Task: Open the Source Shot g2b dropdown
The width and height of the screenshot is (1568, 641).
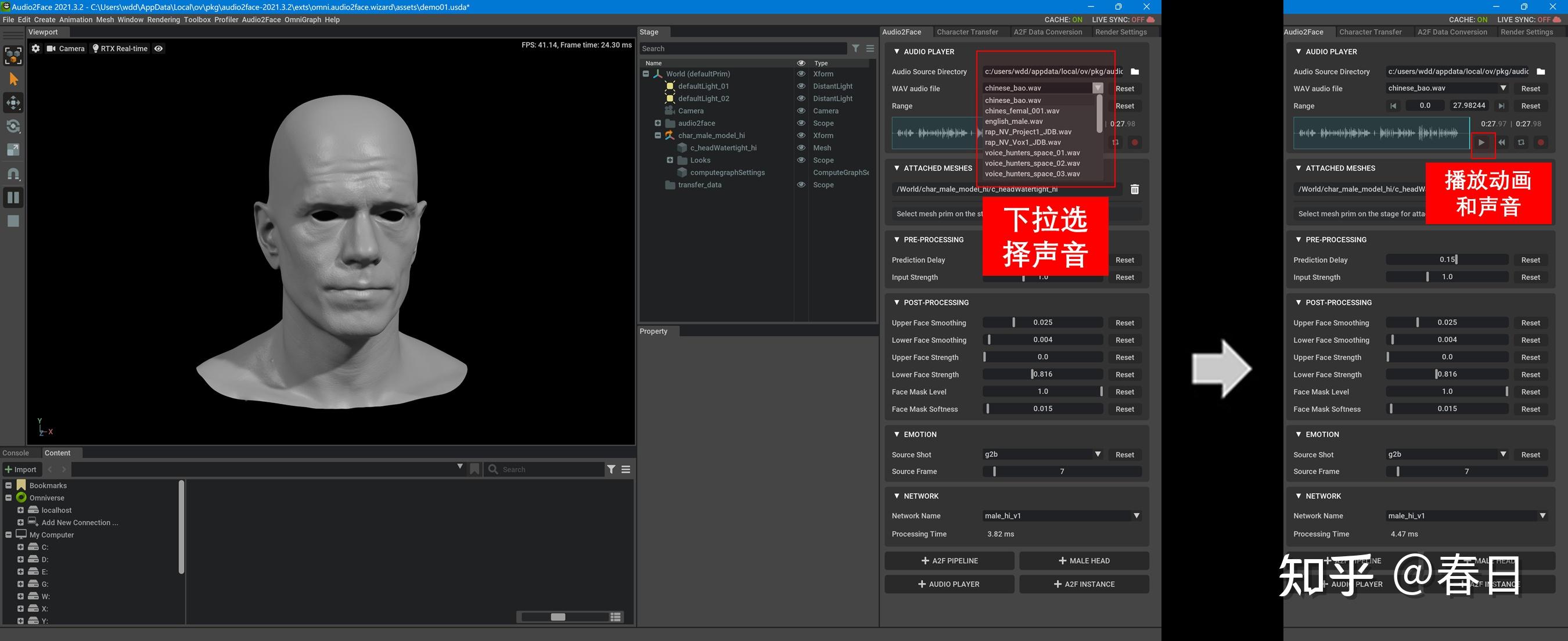Action: click(1042, 455)
